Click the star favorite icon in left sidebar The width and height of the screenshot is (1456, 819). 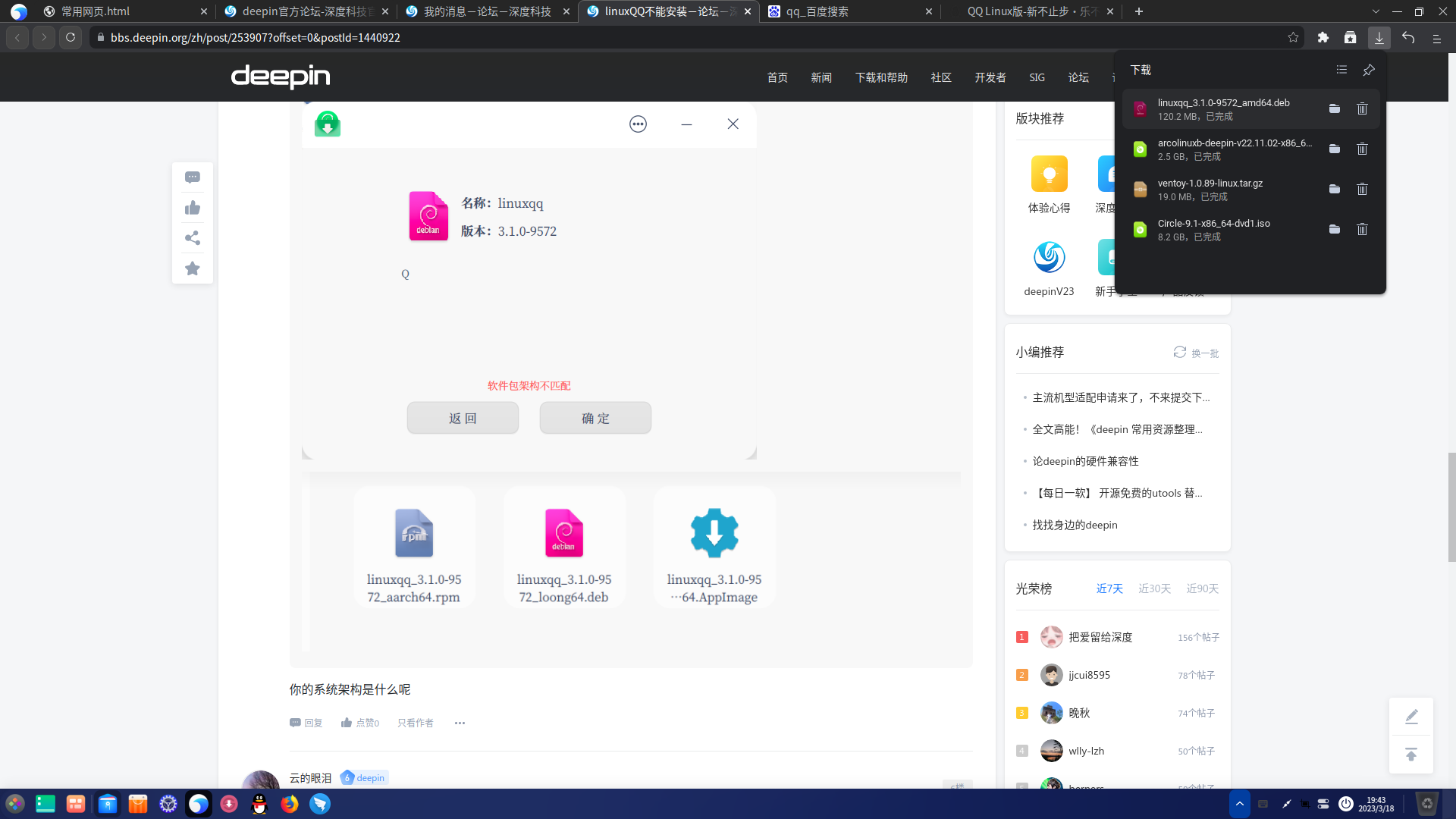tap(193, 268)
